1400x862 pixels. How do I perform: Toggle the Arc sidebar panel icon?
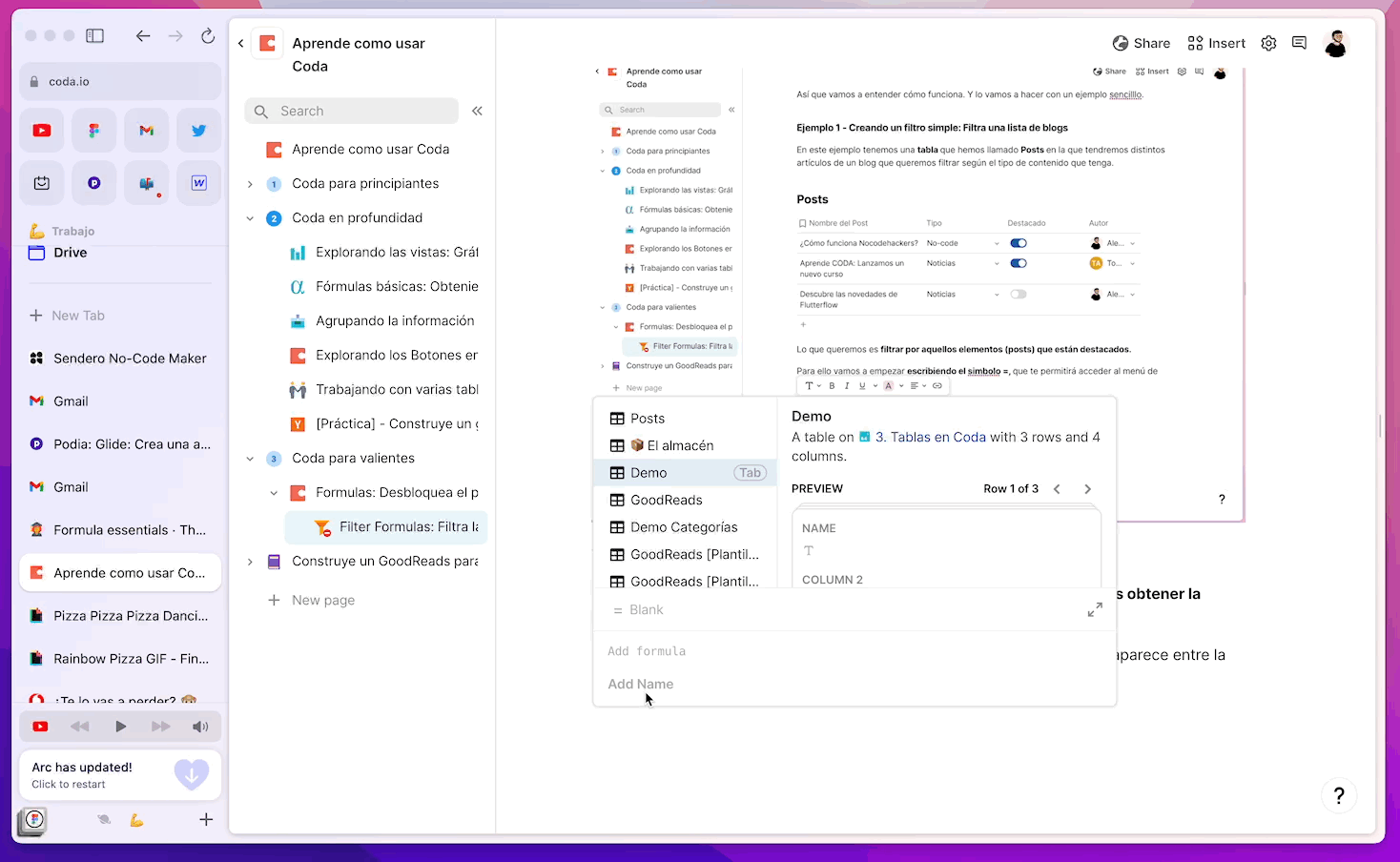click(94, 36)
